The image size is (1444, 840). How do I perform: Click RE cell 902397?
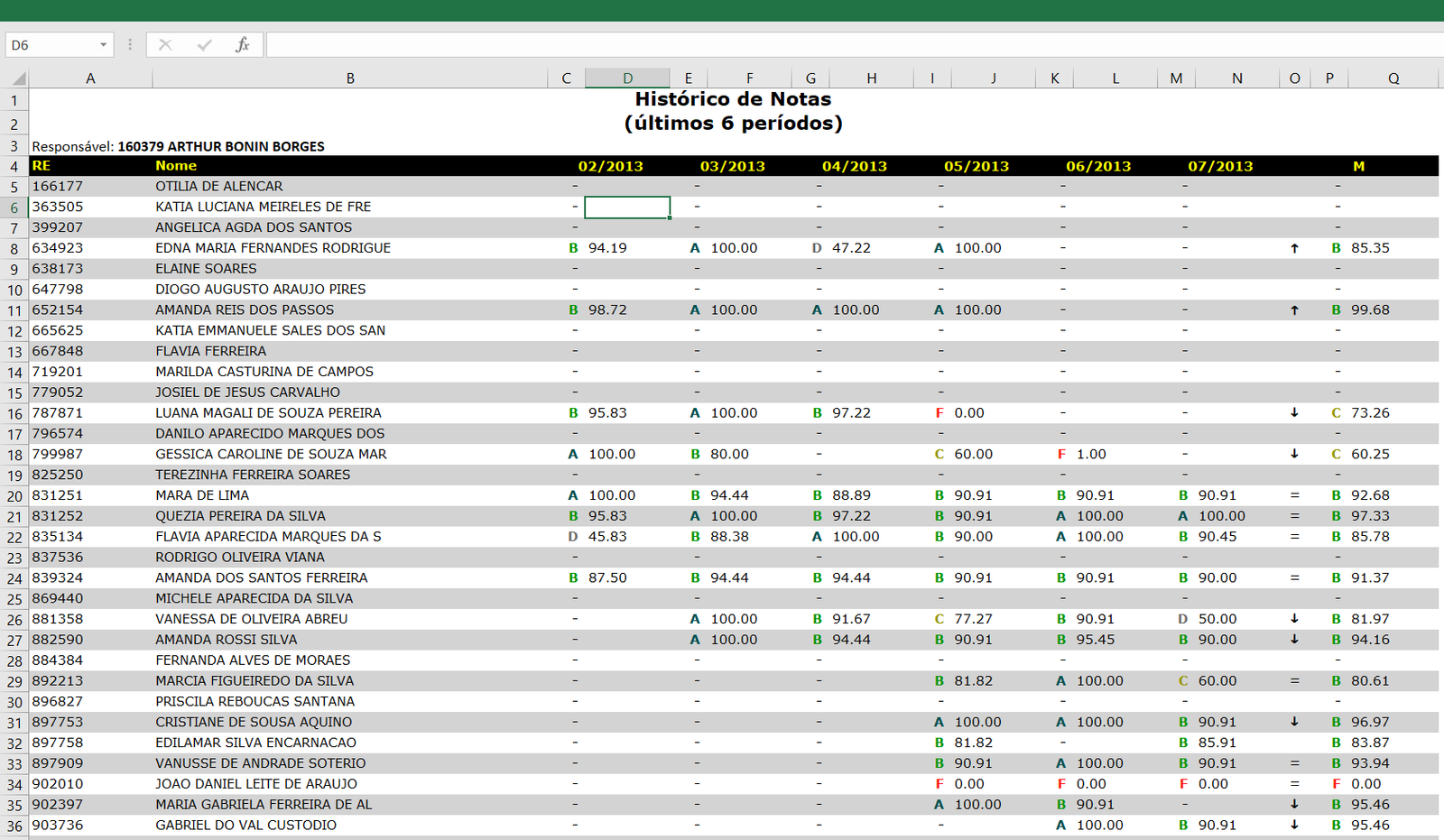(x=58, y=805)
